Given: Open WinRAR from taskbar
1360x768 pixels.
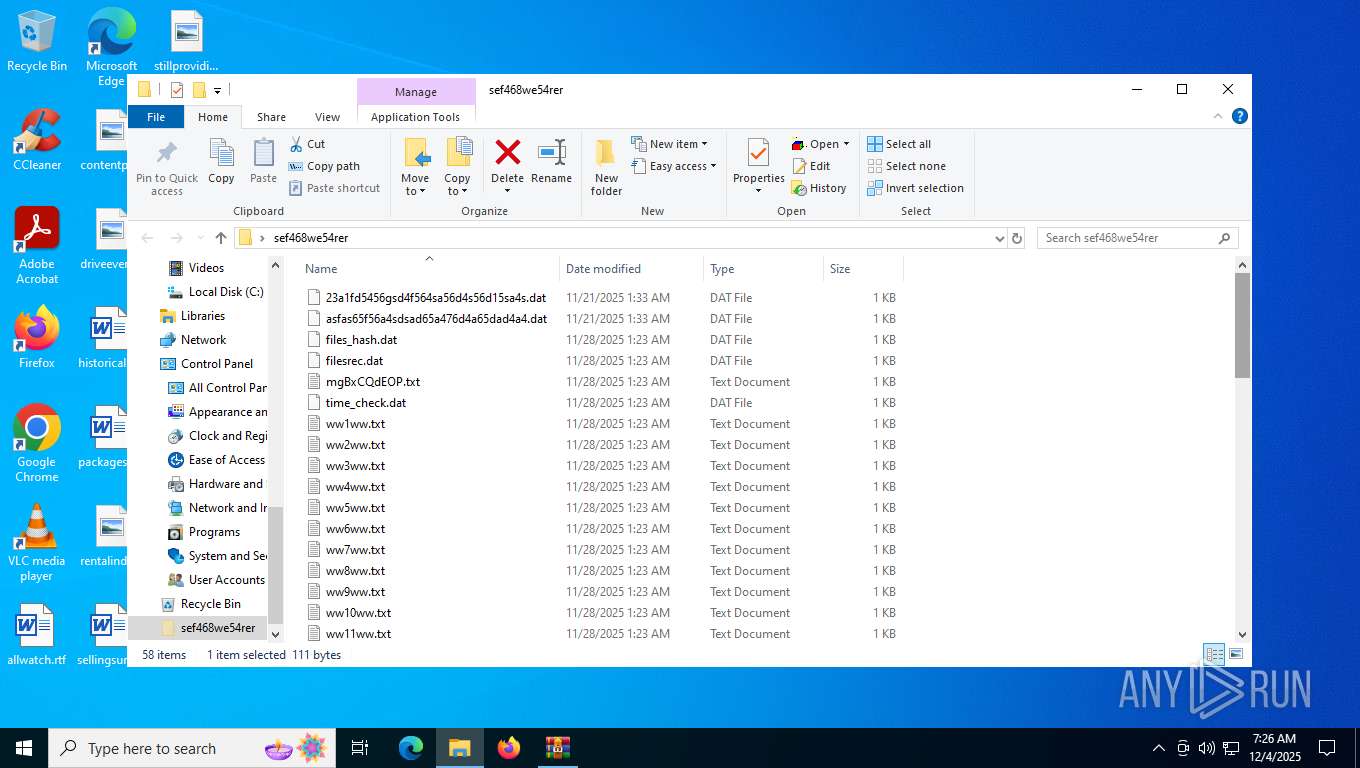Looking at the screenshot, I should [x=557, y=747].
